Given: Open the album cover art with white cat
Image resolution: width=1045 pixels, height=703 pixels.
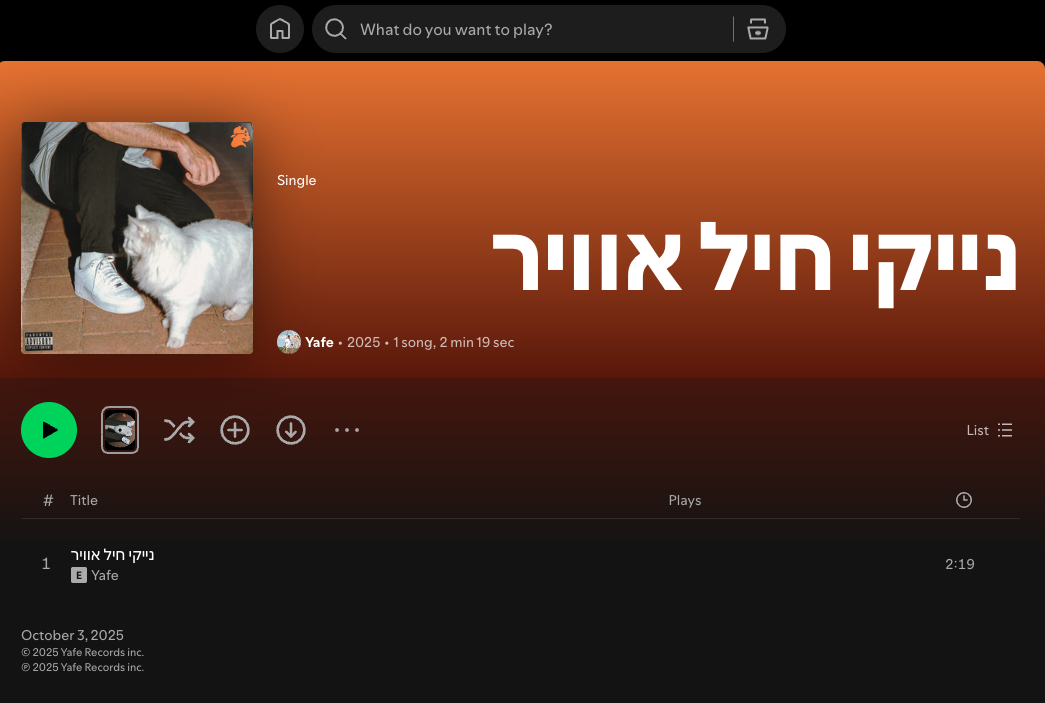Looking at the screenshot, I should [137, 238].
